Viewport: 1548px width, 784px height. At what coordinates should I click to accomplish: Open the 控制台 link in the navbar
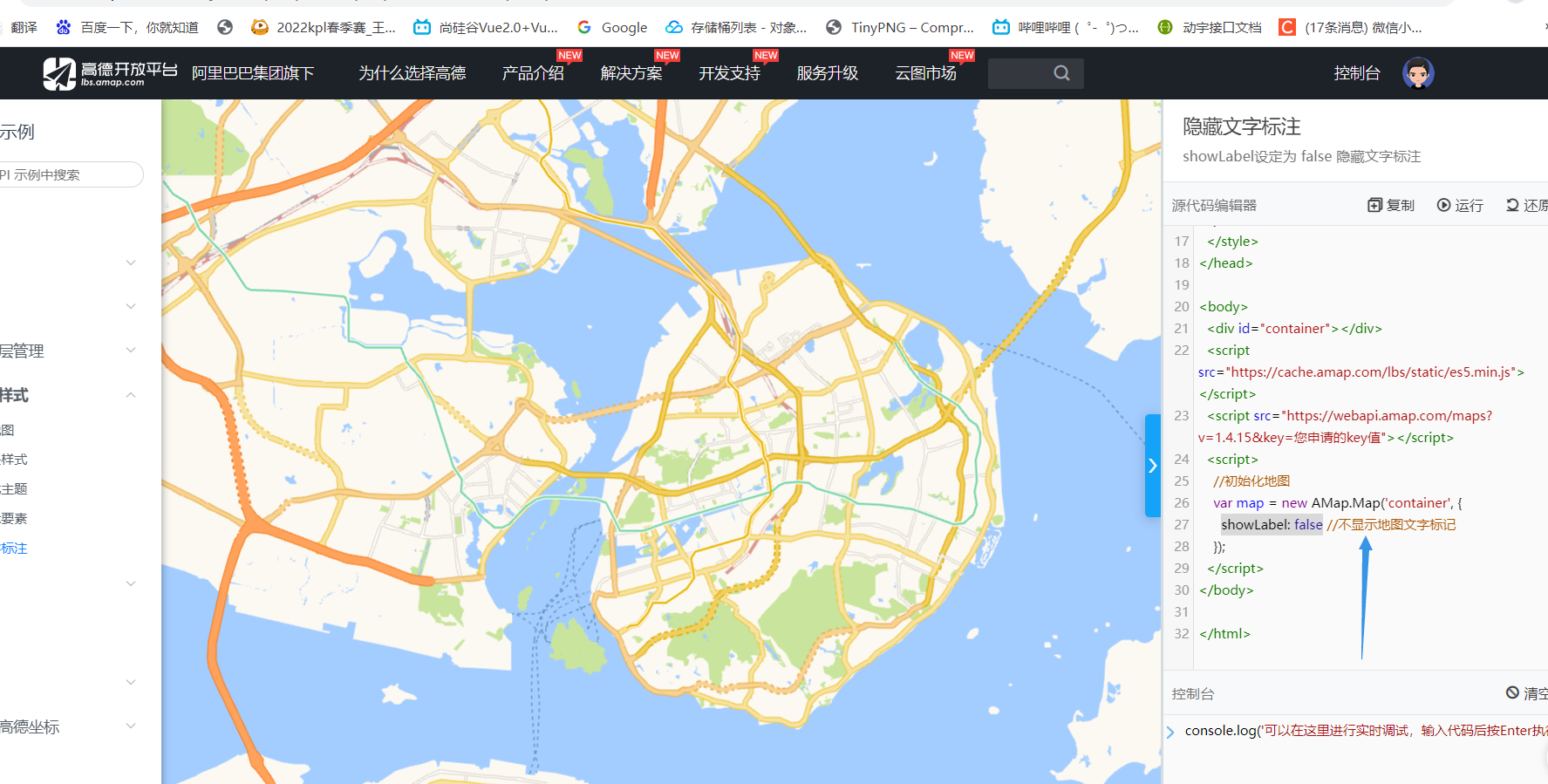click(x=1357, y=73)
